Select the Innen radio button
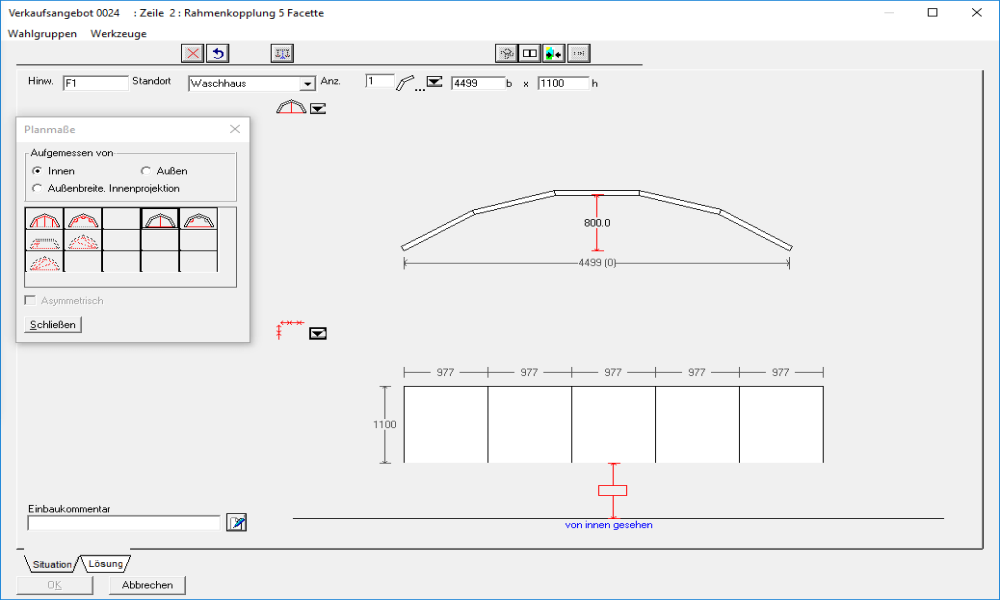The image size is (1000, 600). (38, 171)
